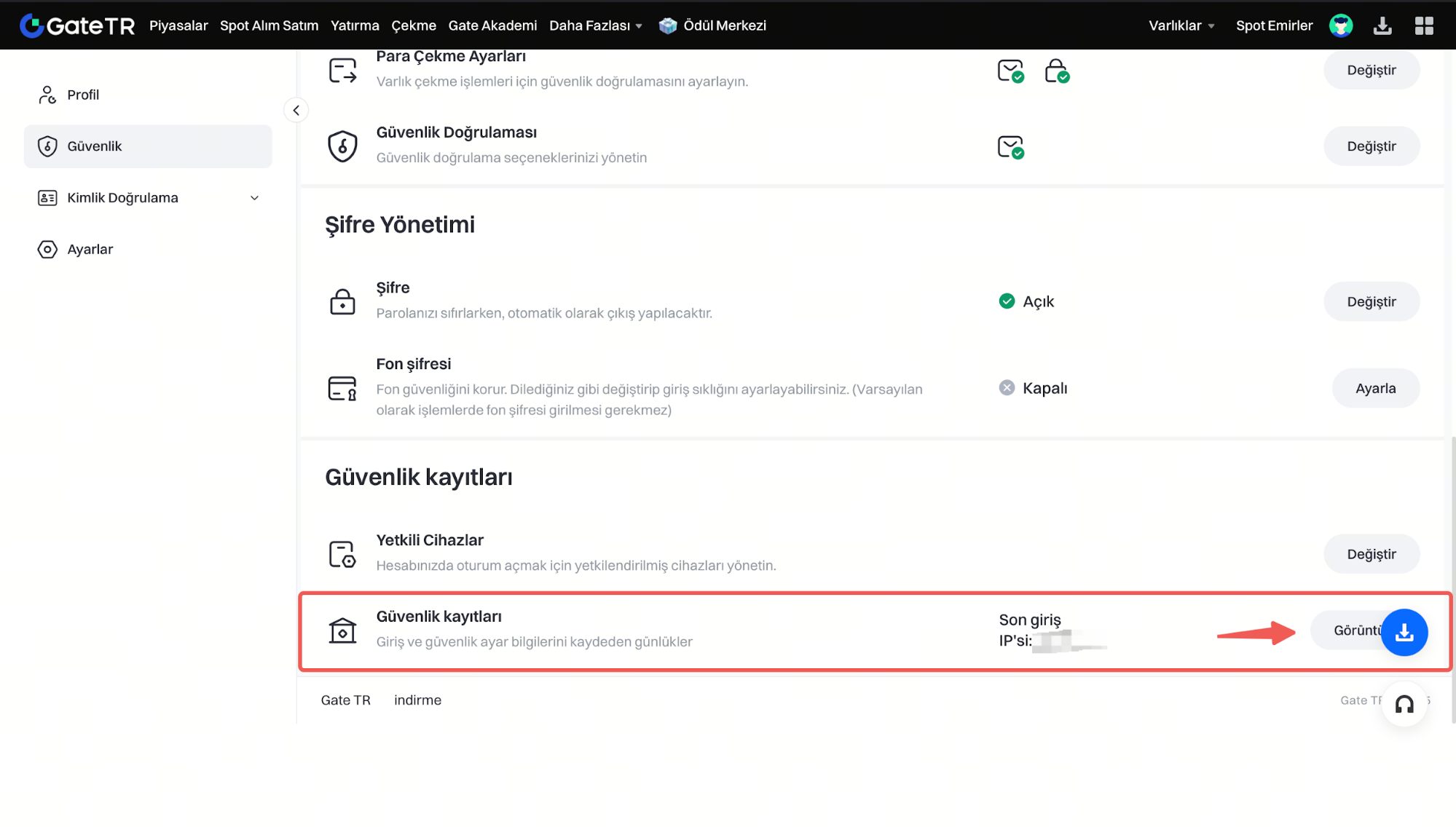Collapse the sidebar with arrow button

(x=296, y=111)
